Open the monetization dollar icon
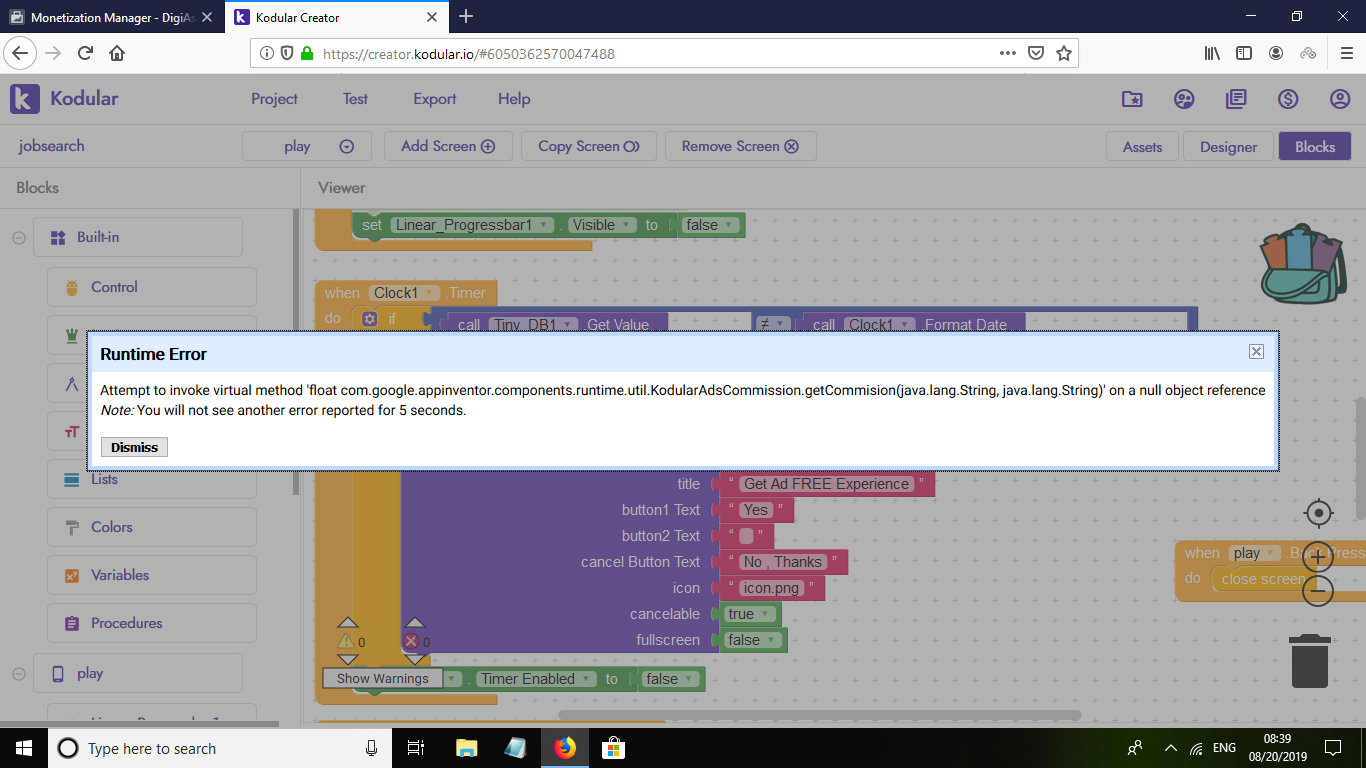The height and width of the screenshot is (768, 1366). coord(1288,99)
